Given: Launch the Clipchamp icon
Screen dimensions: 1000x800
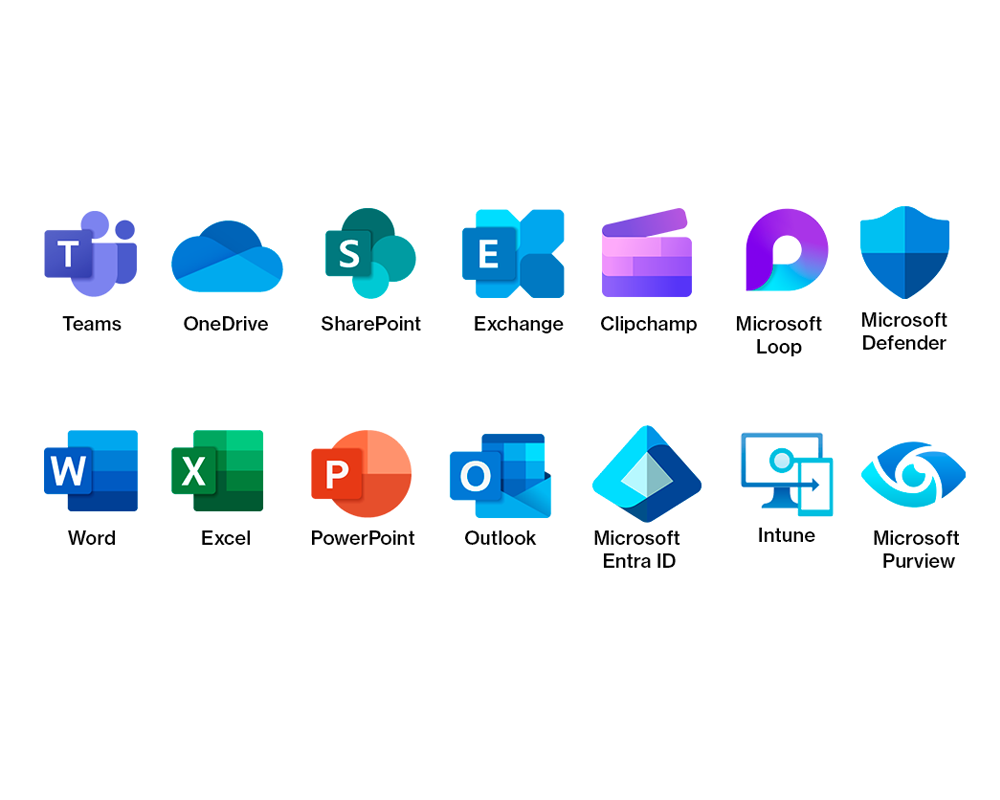Looking at the screenshot, I should [x=647, y=253].
